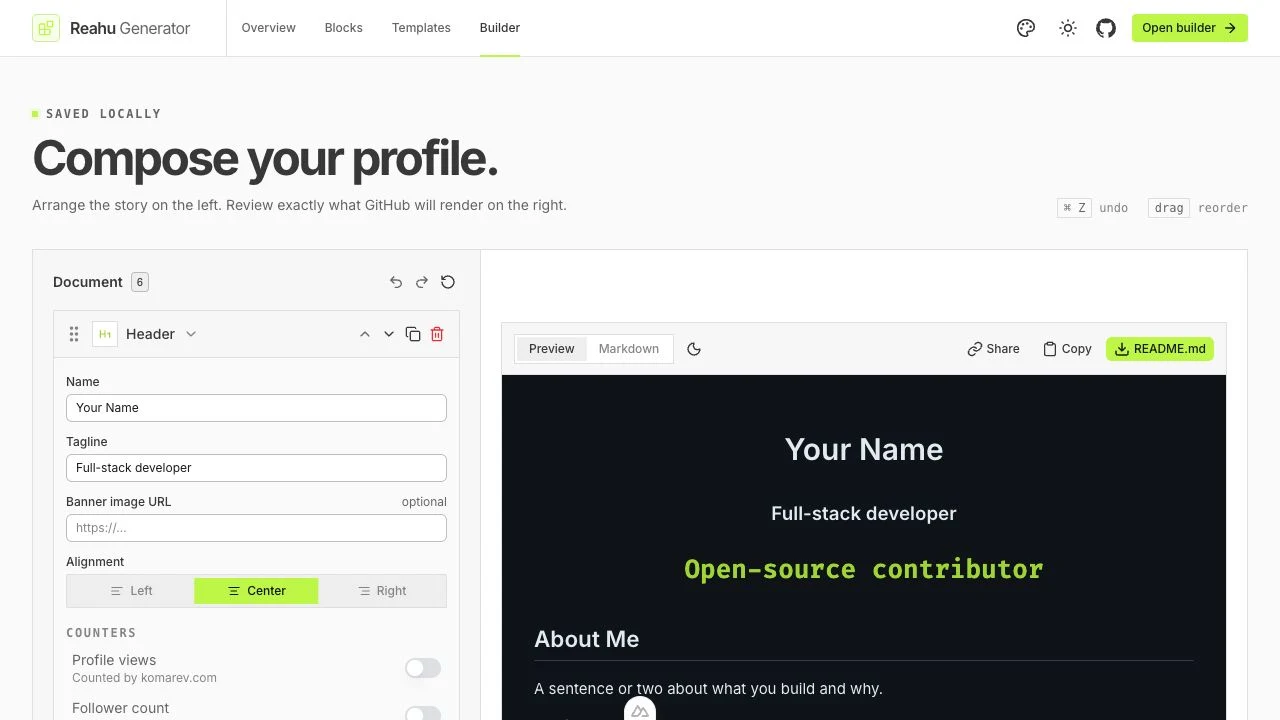Toggle the light mode sun icon
The height and width of the screenshot is (720, 1280).
coord(1068,28)
